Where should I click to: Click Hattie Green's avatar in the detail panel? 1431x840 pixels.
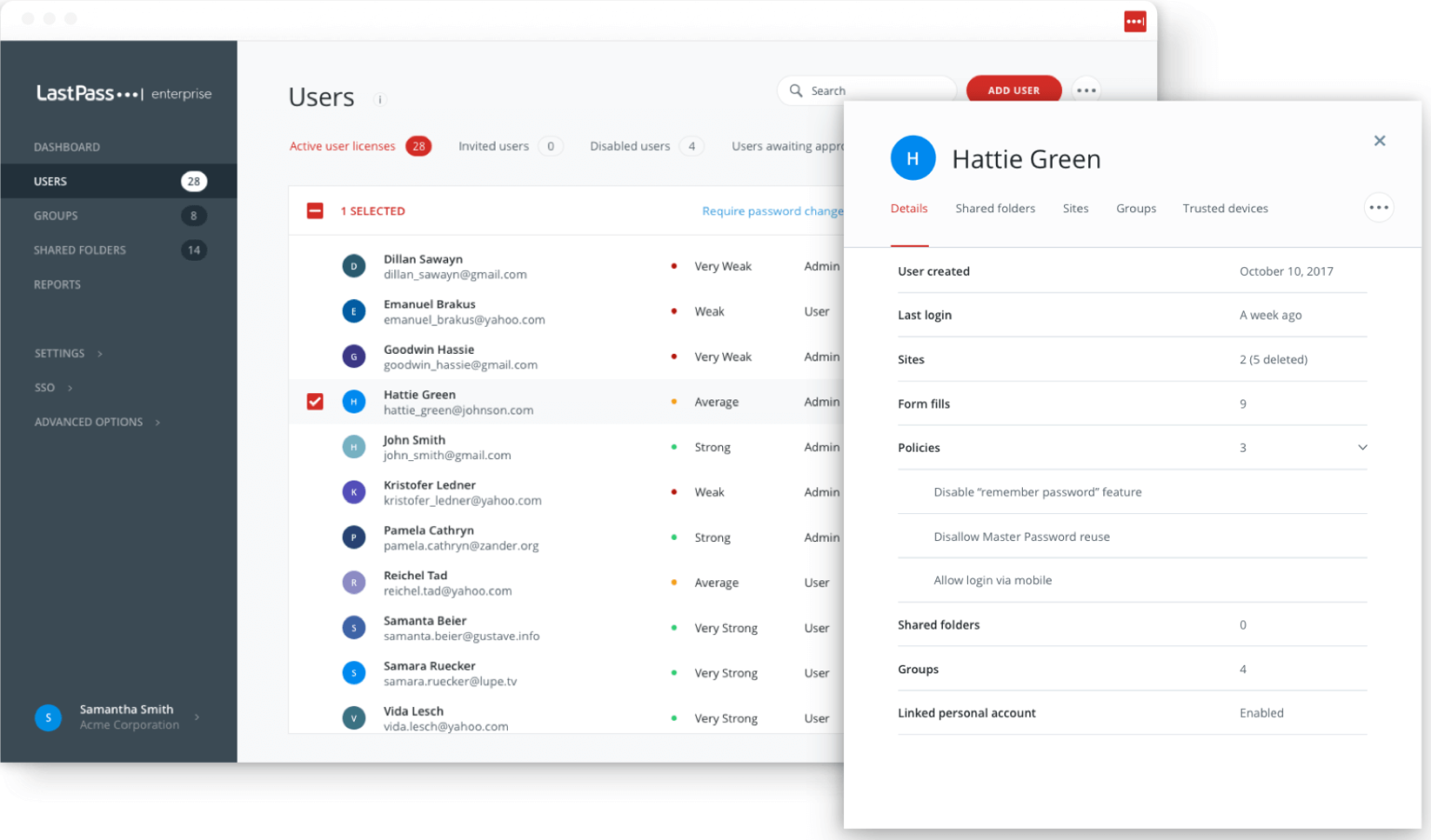[913, 158]
